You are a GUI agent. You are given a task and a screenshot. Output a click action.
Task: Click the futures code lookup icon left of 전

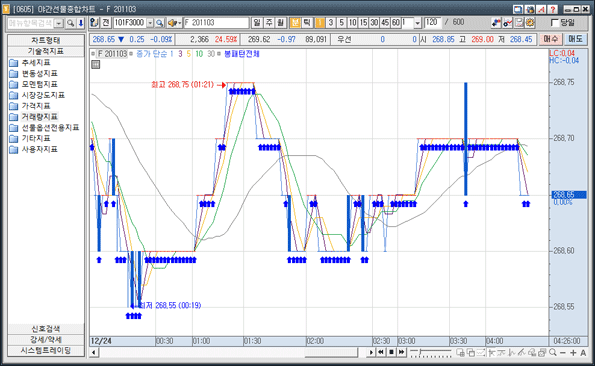94,23
